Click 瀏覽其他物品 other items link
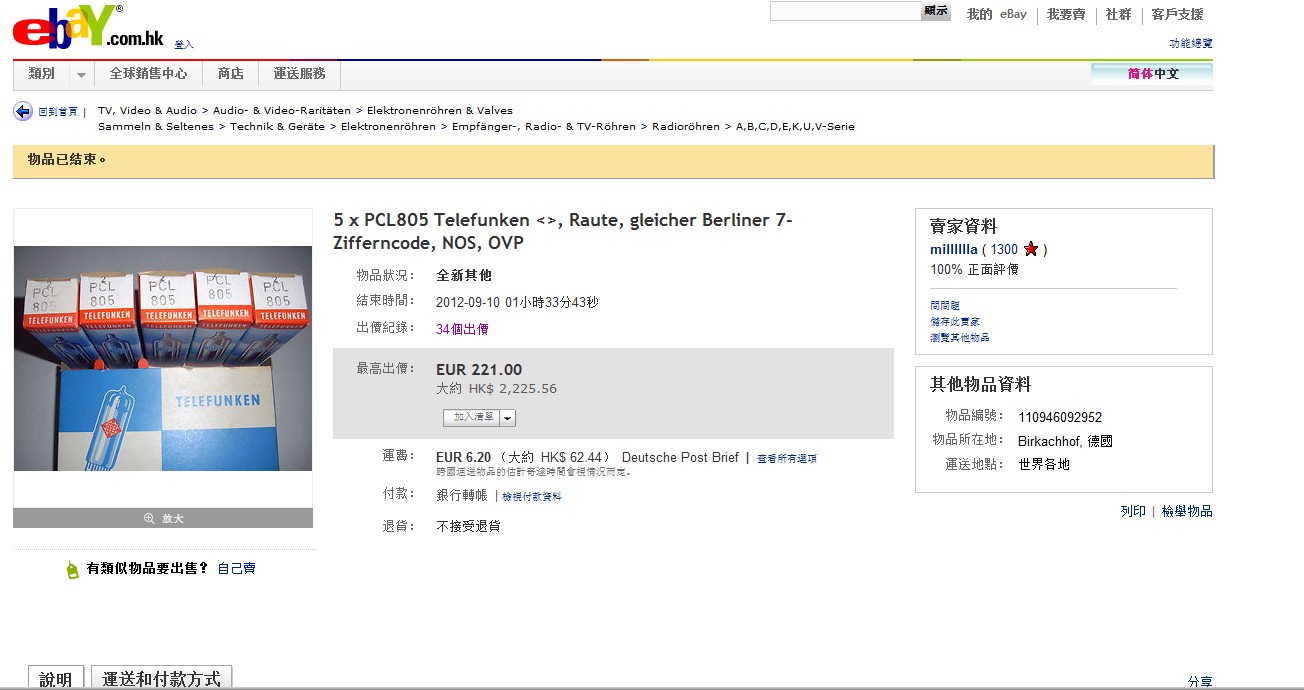 [x=960, y=338]
